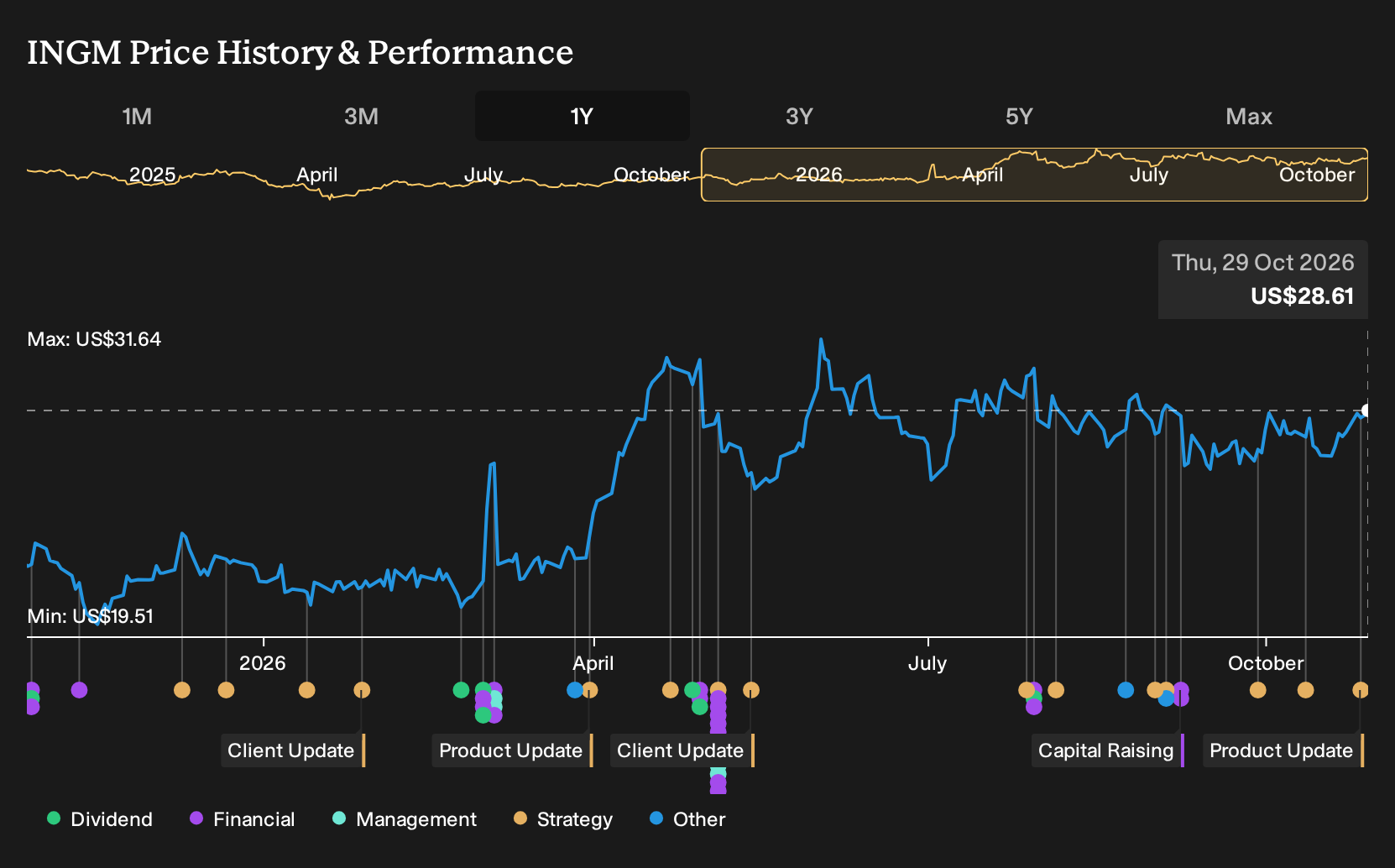Click the 2025 label in overview timeline

point(152,175)
